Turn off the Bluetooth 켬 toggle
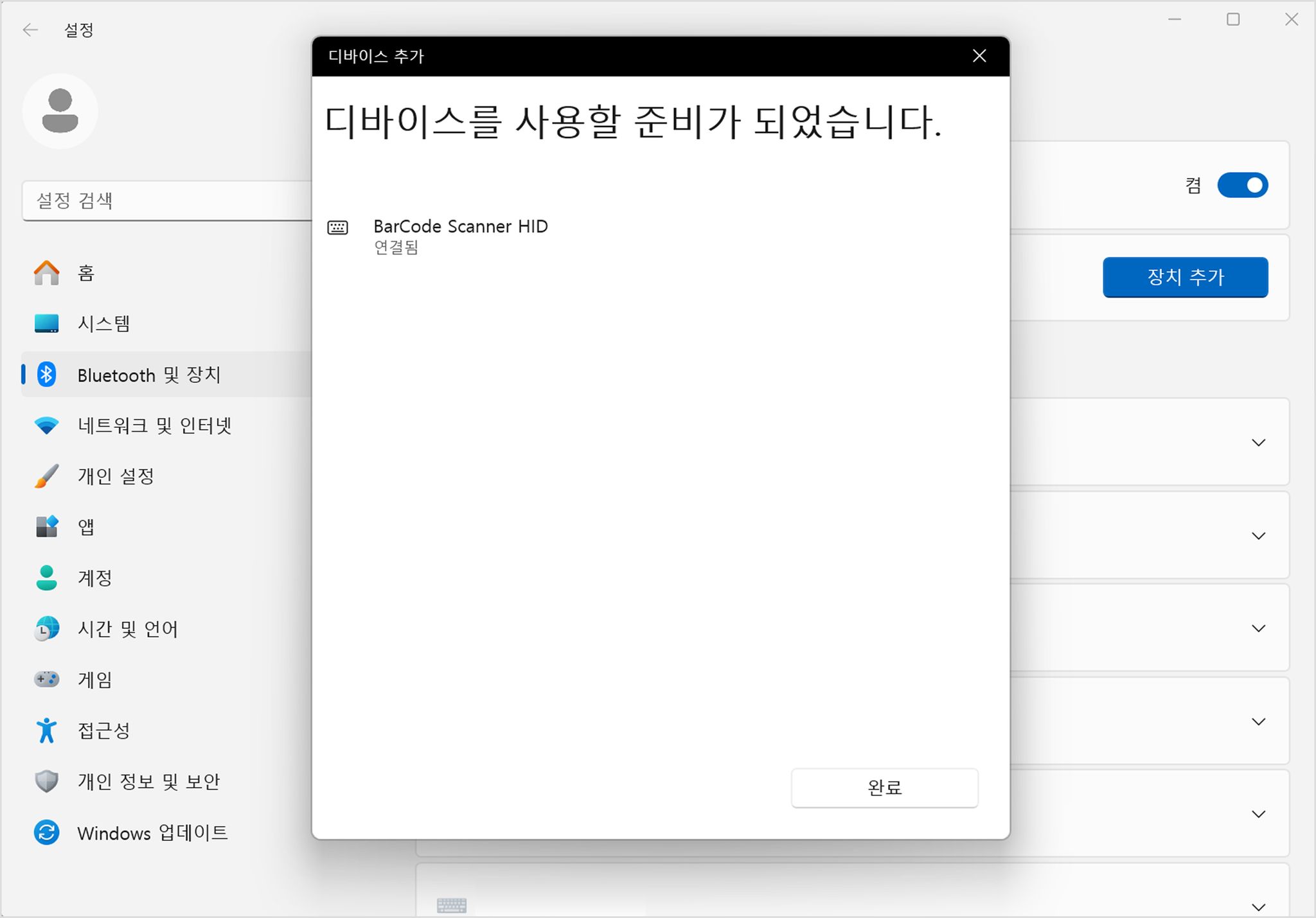The height and width of the screenshot is (918, 1316). point(1243,186)
